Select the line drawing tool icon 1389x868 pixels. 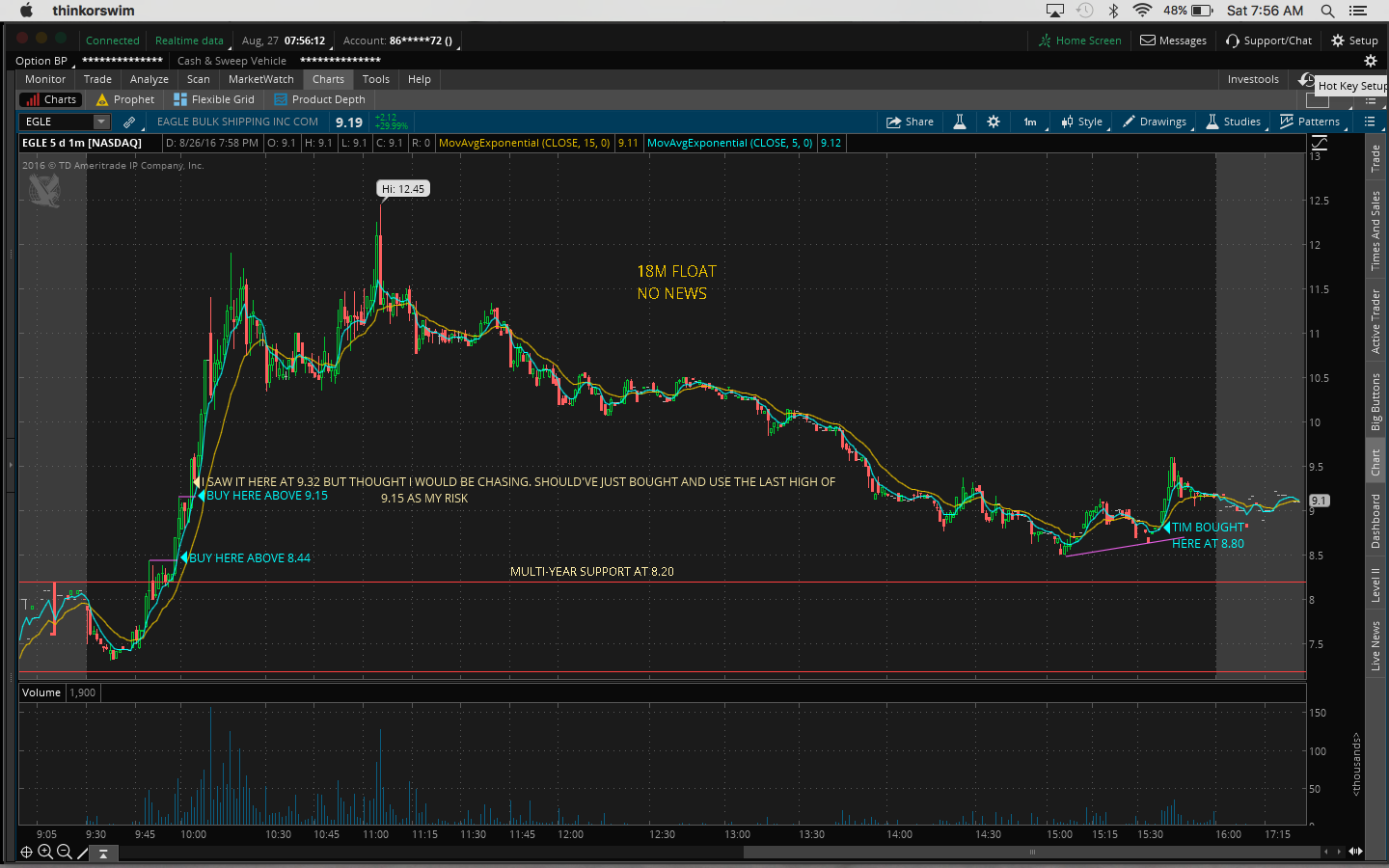coord(83,853)
